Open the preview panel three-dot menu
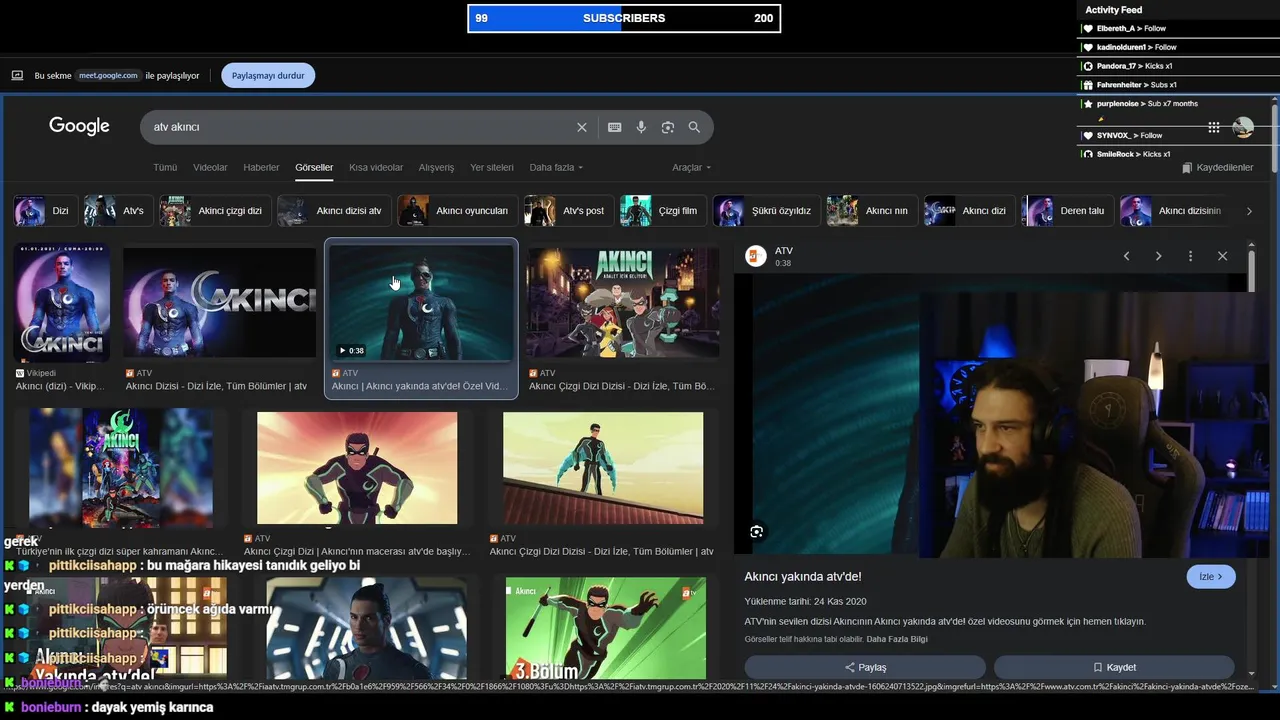Image resolution: width=1280 pixels, height=720 pixels. tap(1190, 256)
